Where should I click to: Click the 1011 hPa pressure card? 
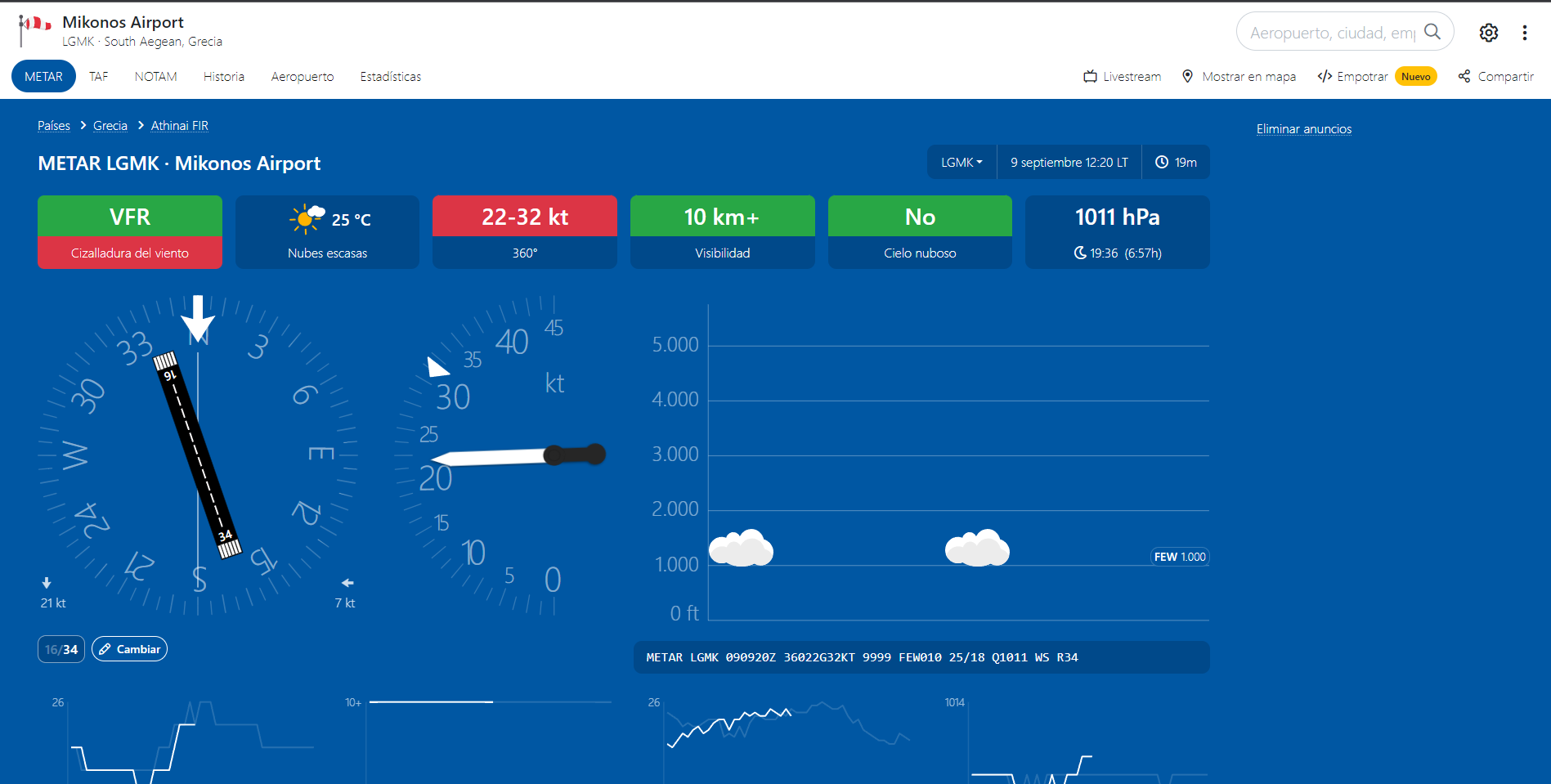1118,231
